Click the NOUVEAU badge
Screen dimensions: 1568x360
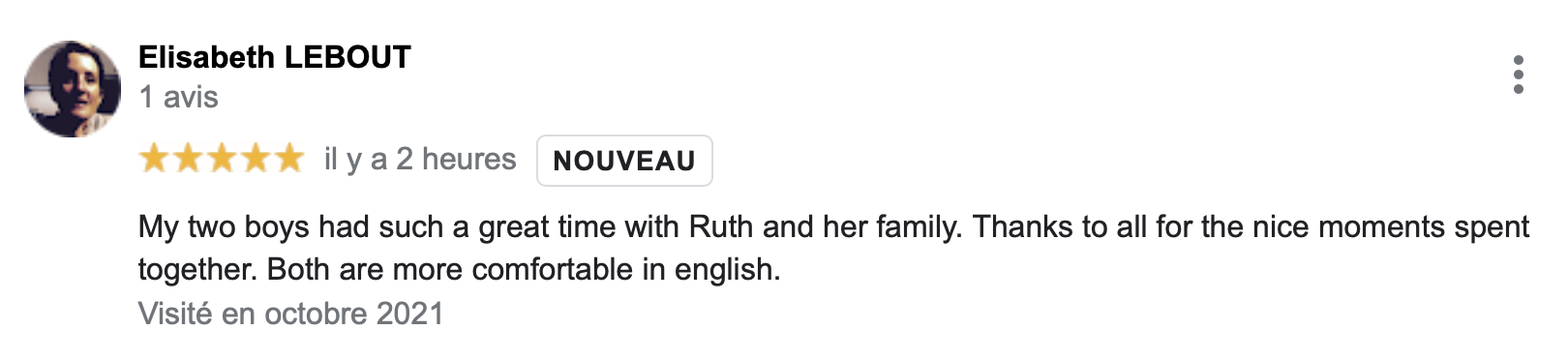[x=624, y=161]
